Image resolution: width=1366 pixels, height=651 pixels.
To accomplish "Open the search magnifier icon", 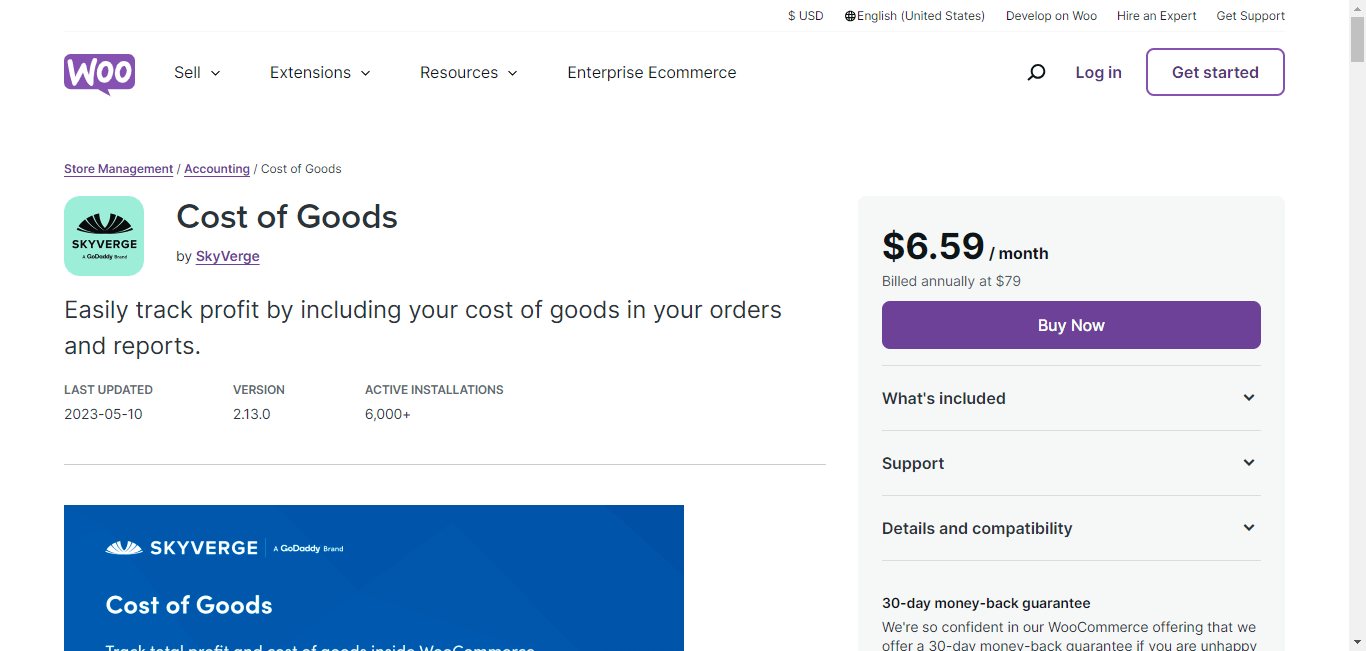I will click(x=1036, y=72).
